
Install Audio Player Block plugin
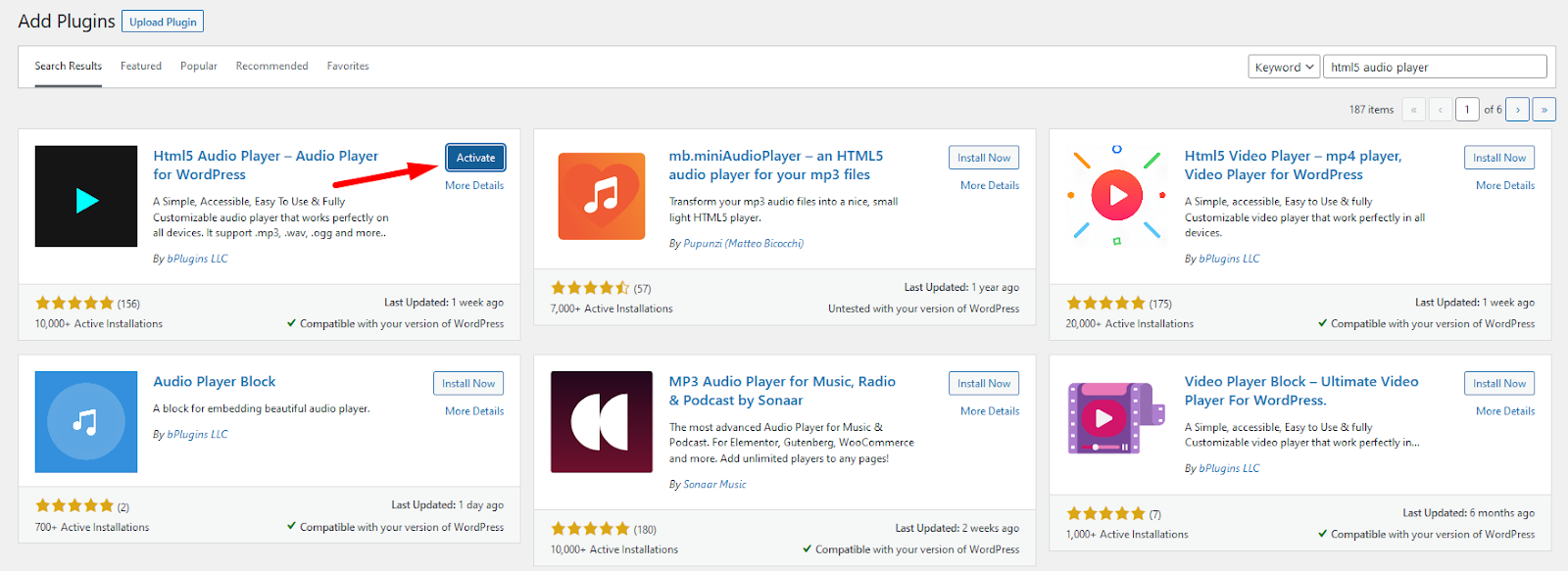(468, 384)
